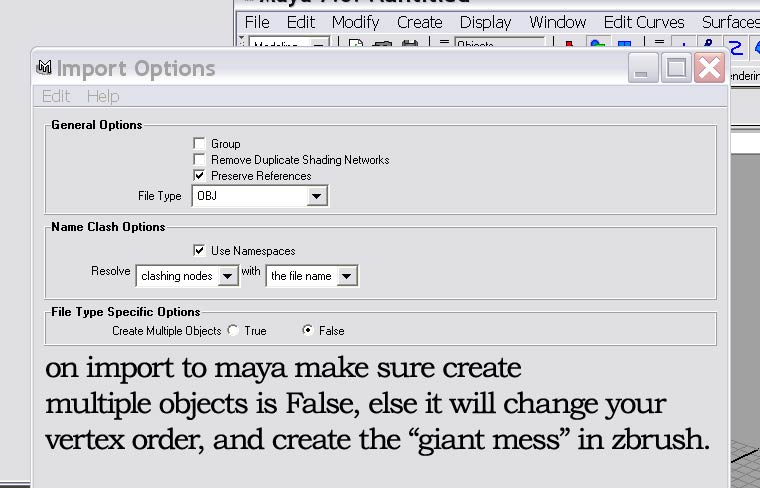Expand the Resolve 'clashing nodes' dropdown

click(x=187, y=276)
